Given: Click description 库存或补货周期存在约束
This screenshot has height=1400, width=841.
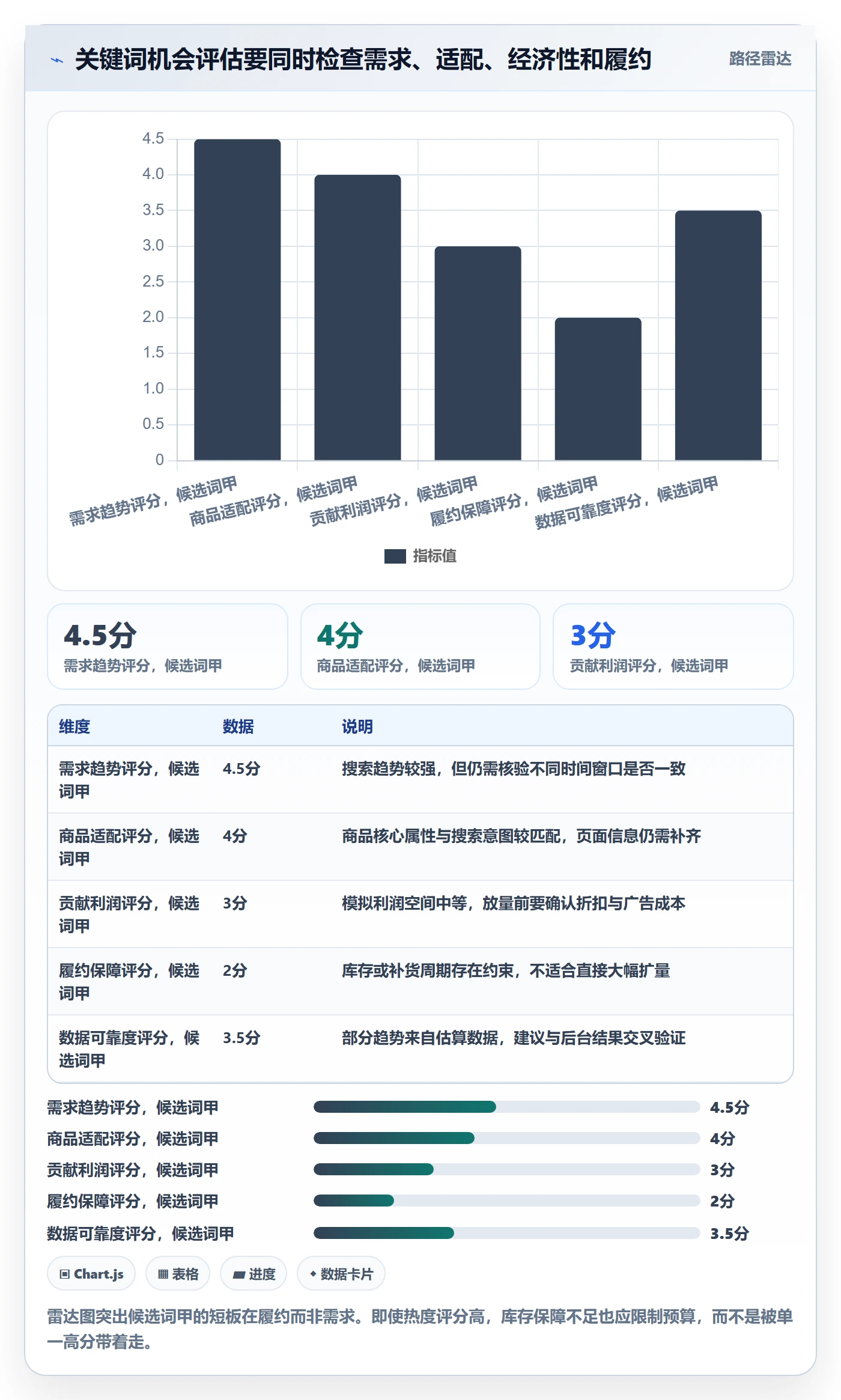Looking at the screenshot, I should coord(506,970).
